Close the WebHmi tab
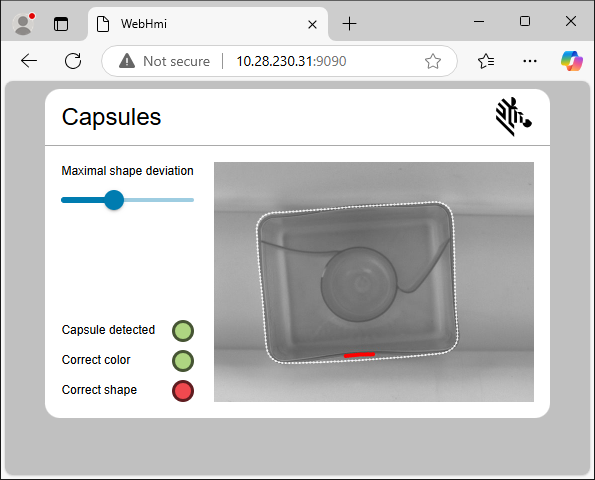The width and height of the screenshot is (595, 480). tap(312, 25)
